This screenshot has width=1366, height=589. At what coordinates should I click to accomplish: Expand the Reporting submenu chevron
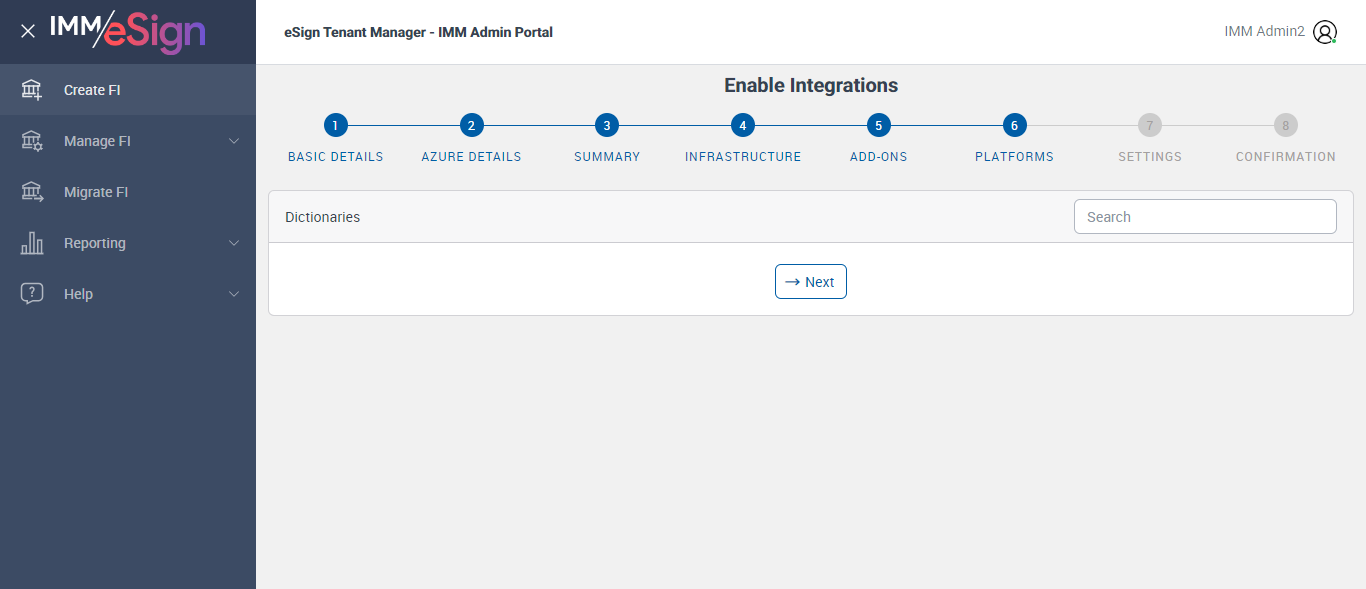point(234,243)
